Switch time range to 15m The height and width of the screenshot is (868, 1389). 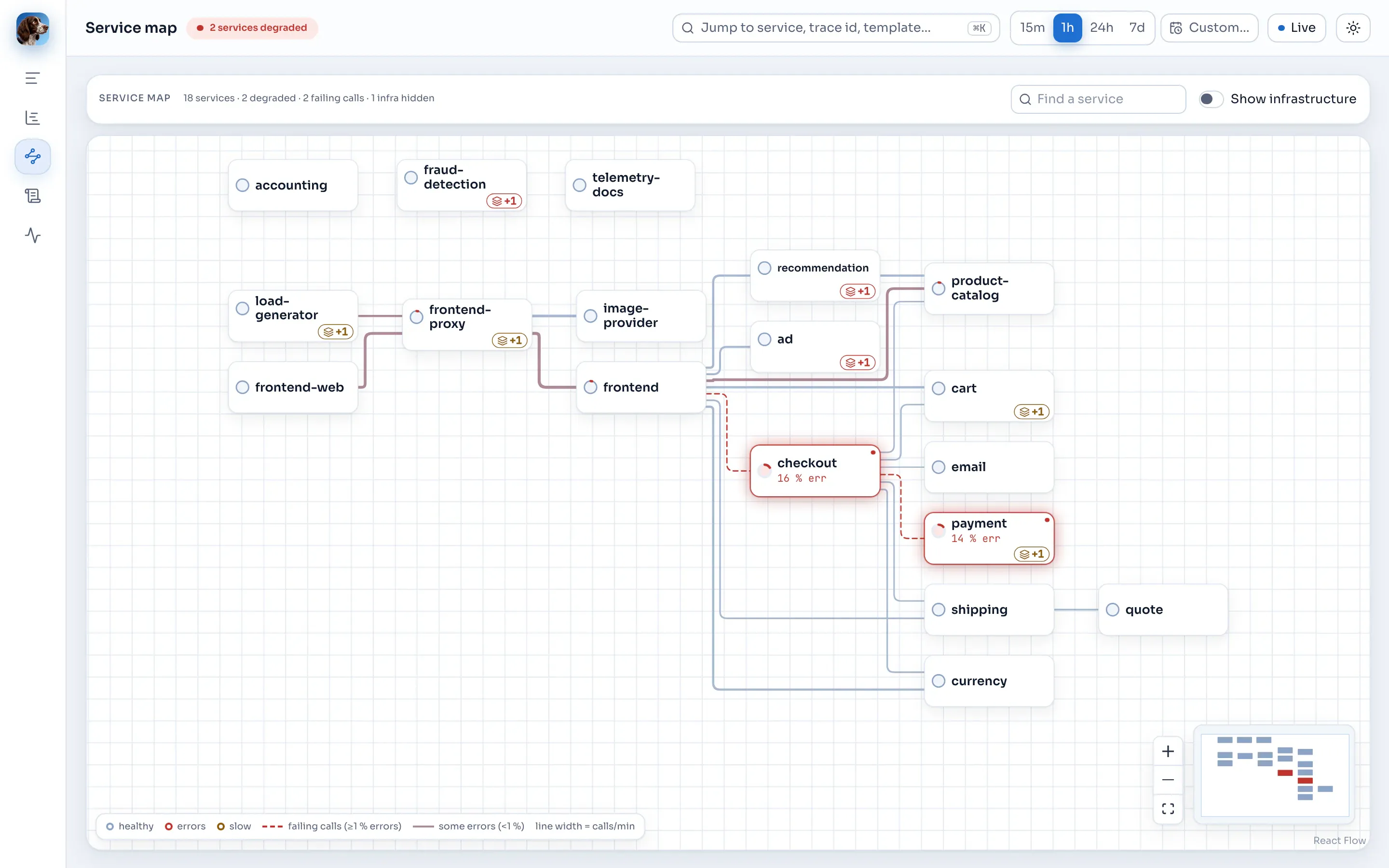pos(1032,27)
